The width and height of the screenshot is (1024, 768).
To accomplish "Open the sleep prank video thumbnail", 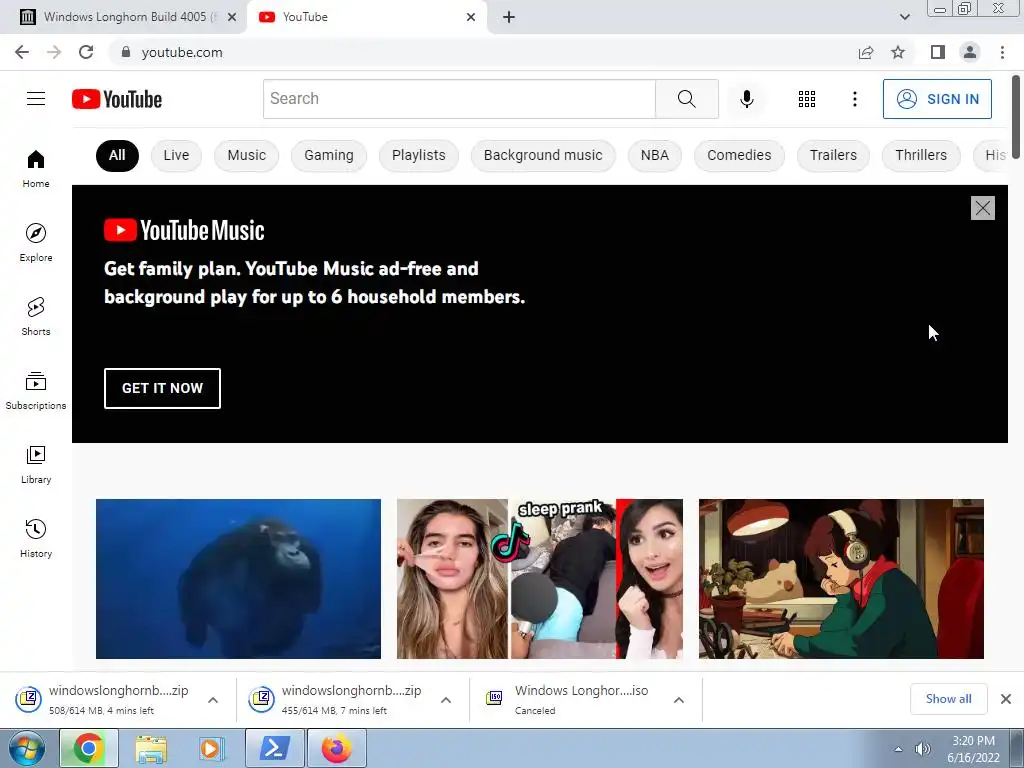I will (x=540, y=579).
